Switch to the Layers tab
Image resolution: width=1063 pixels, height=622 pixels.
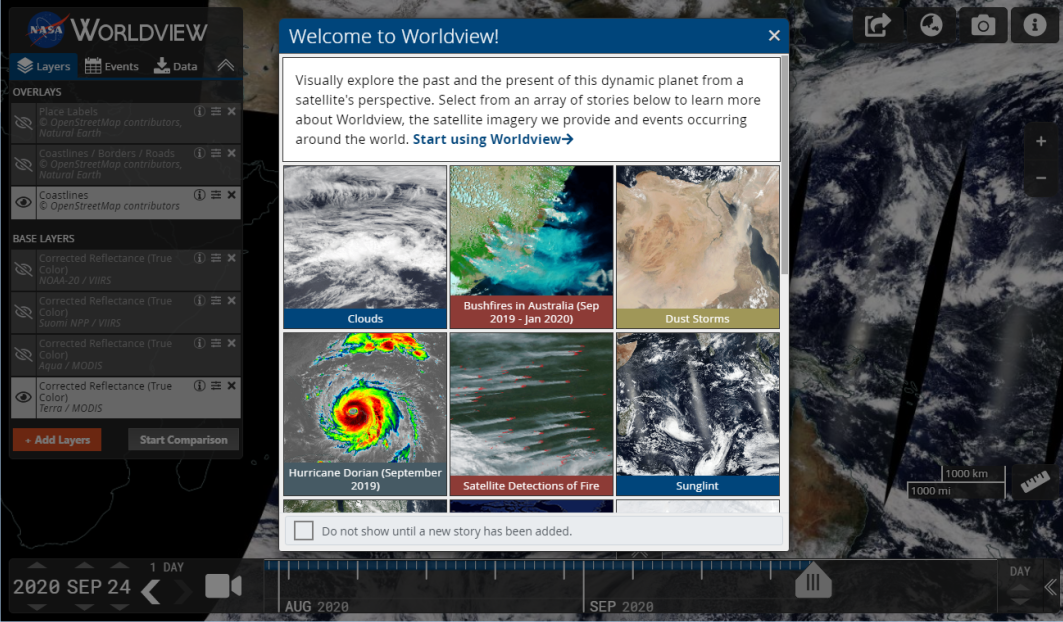click(x=44, y=66)
